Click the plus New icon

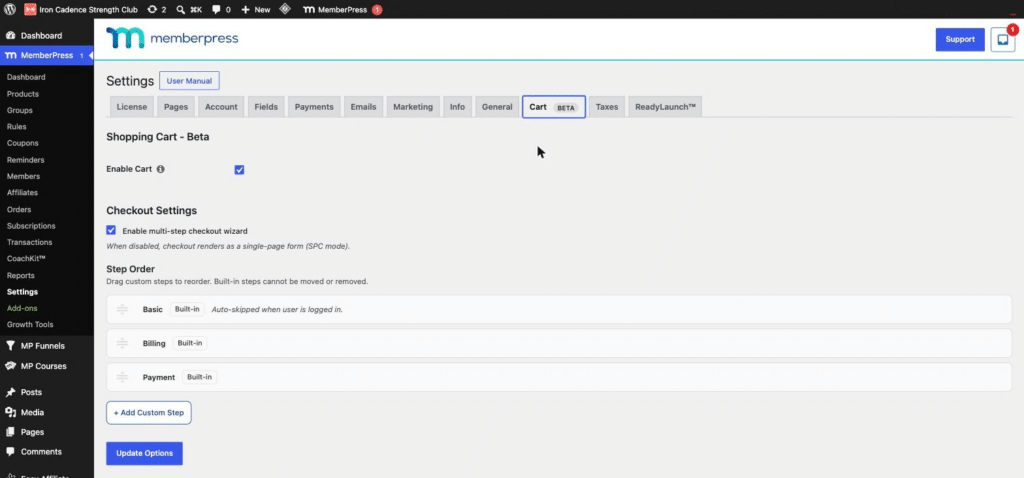[246, 10]
